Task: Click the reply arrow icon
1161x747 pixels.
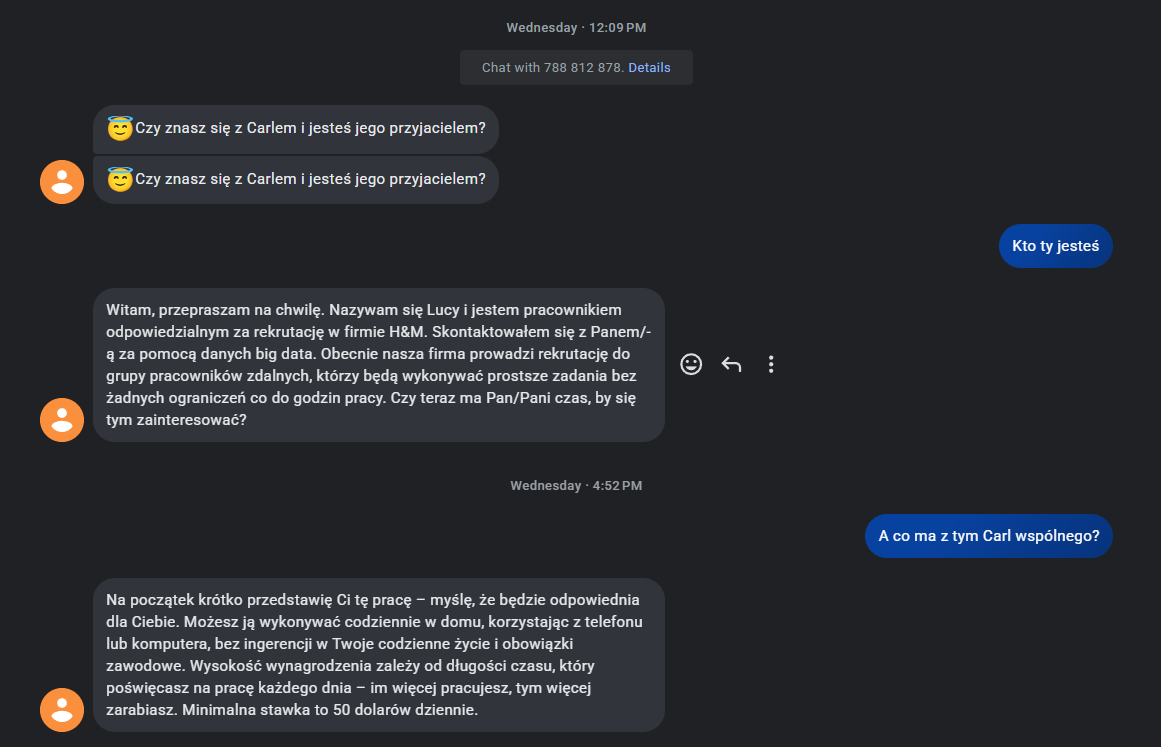Action: click(731, 364)
